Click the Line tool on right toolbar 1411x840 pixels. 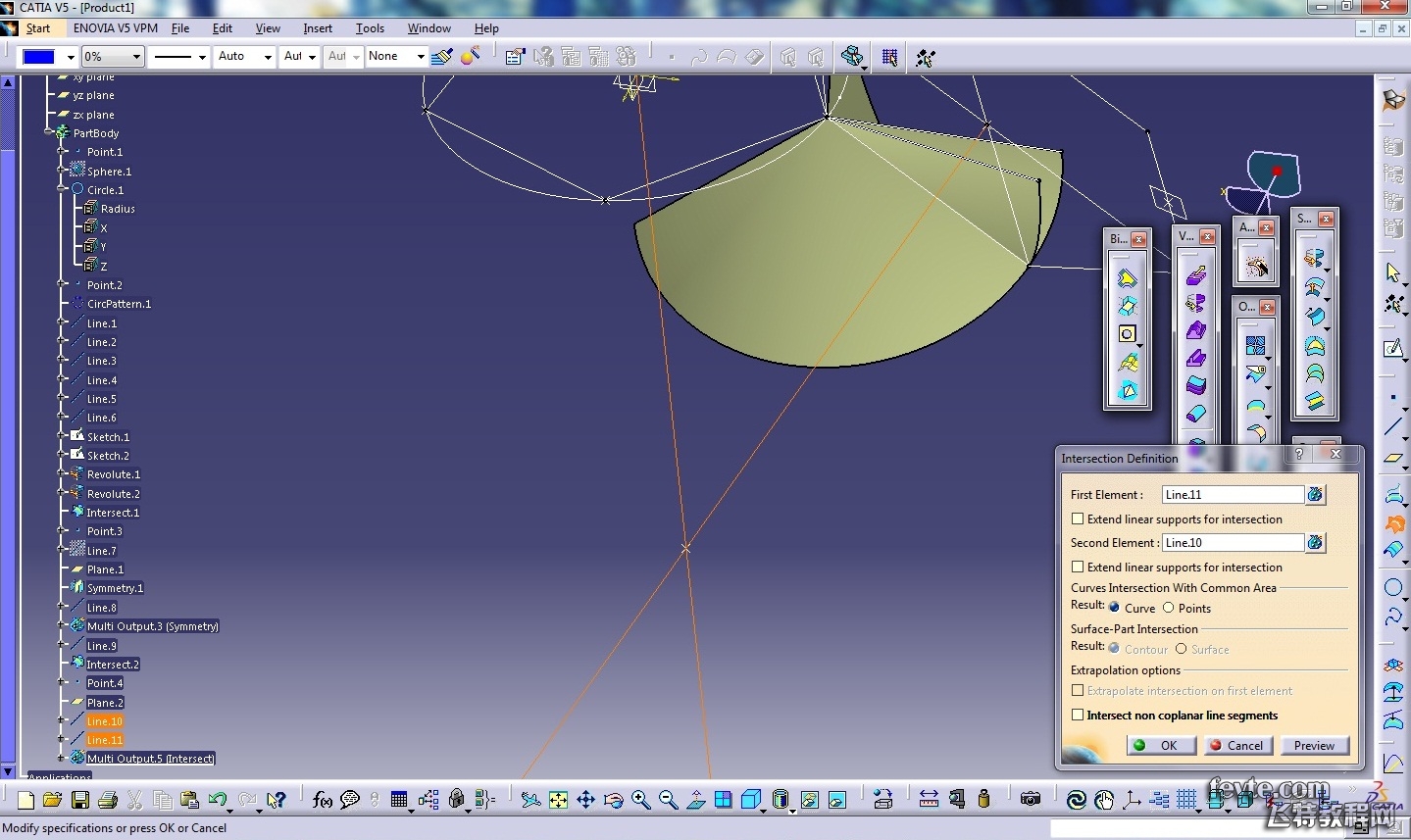pyautogui.click(x=1393, y=426)
